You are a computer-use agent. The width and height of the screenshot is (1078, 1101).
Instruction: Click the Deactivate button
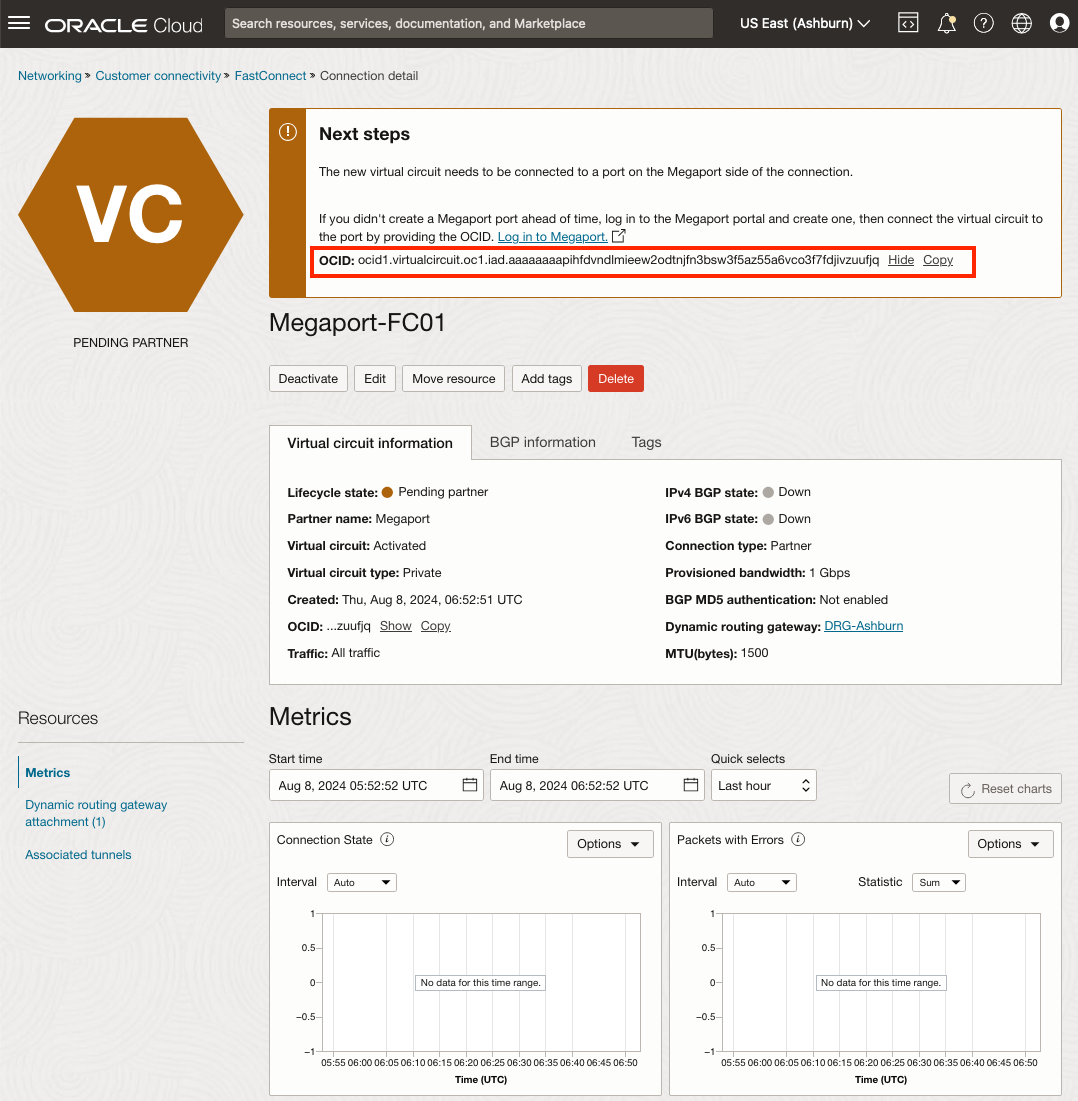(x=308, y=378)
